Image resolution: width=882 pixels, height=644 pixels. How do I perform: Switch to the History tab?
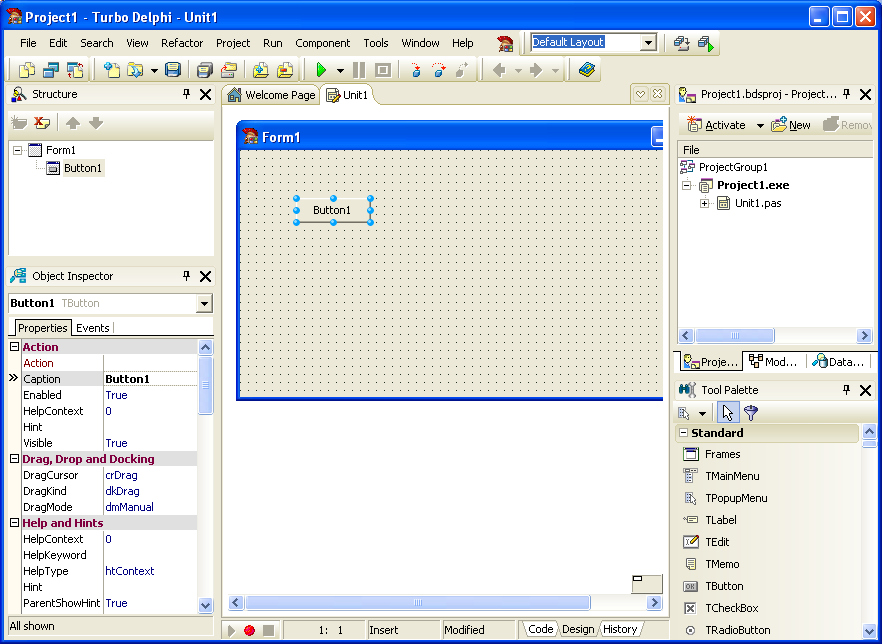click(620, 629)
